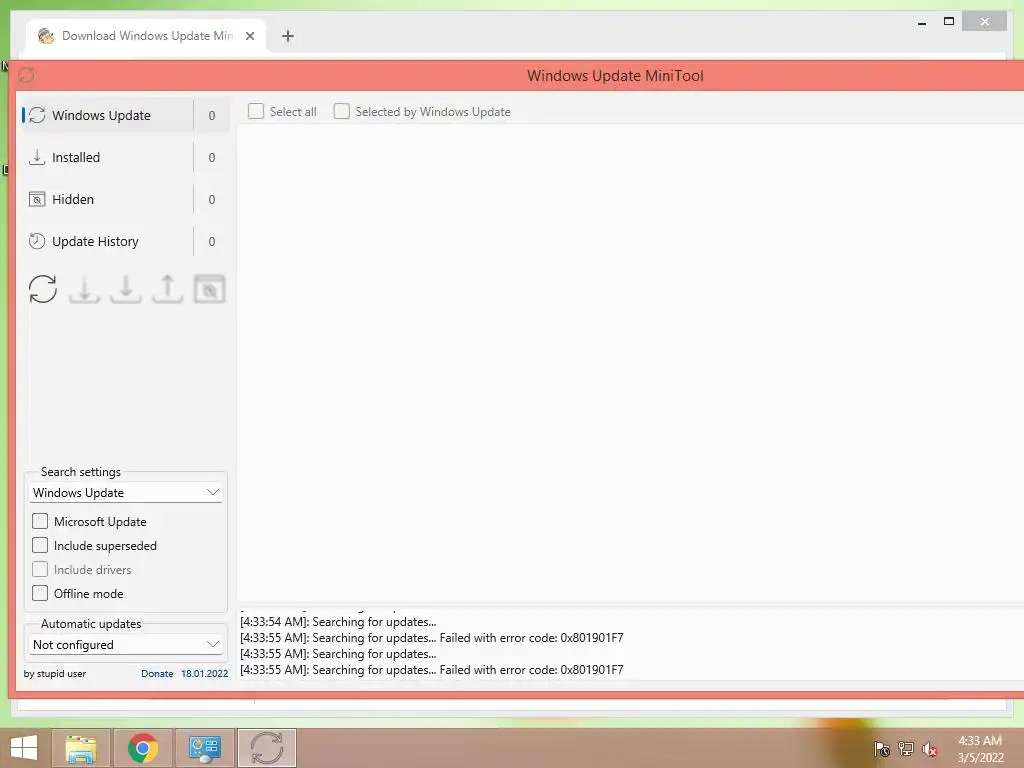
Task: Toggle Selected by Windows Update checkbox
Action: pyautogui.click(x=342, y=111)
